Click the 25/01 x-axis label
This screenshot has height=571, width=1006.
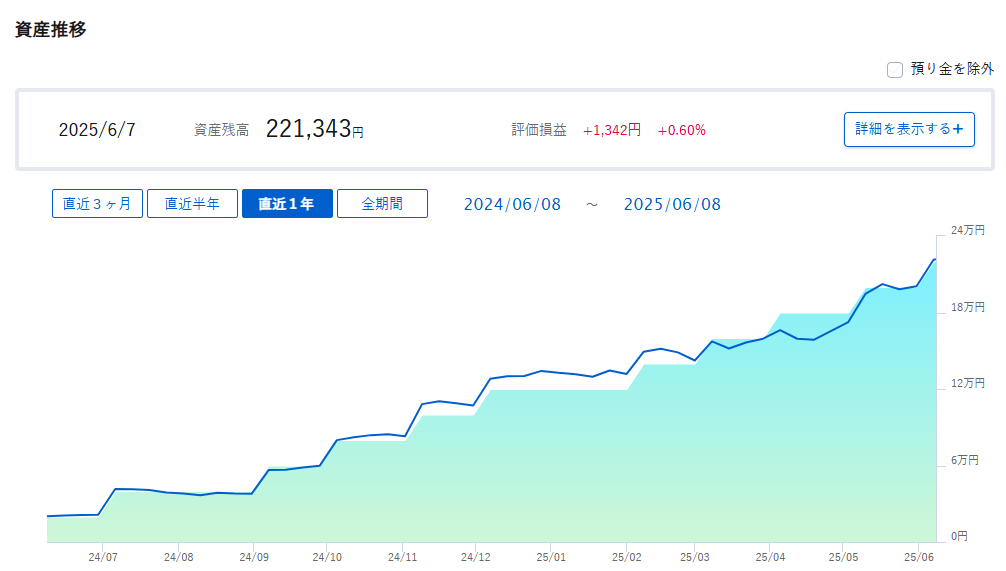click(551, 557)
